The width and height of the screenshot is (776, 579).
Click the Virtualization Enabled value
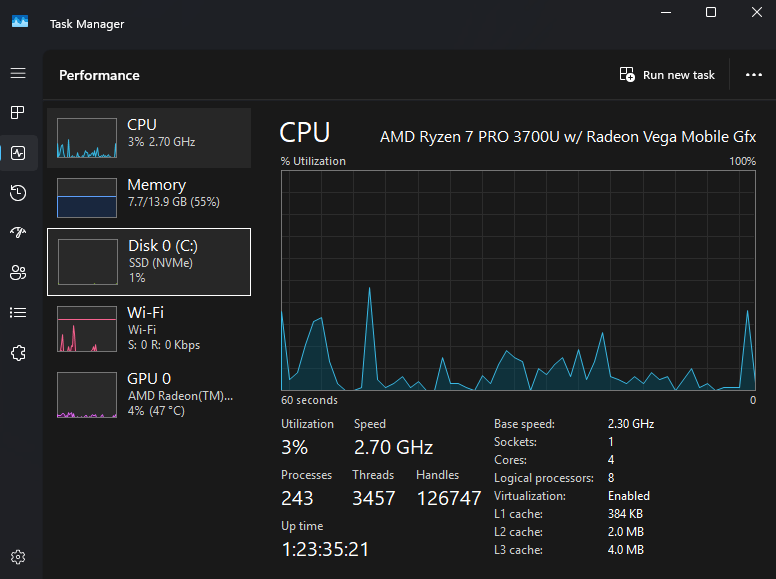(629, 496)
